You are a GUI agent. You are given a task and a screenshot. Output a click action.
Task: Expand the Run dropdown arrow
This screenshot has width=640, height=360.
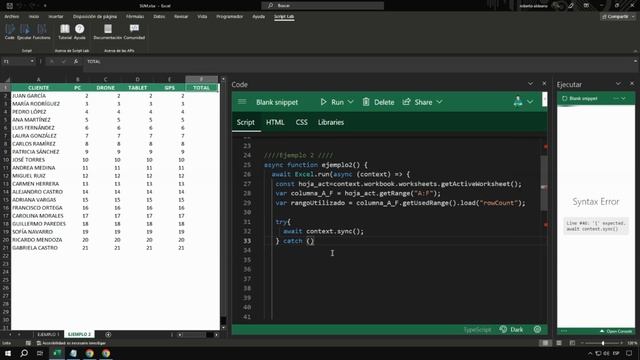point(351,102)
